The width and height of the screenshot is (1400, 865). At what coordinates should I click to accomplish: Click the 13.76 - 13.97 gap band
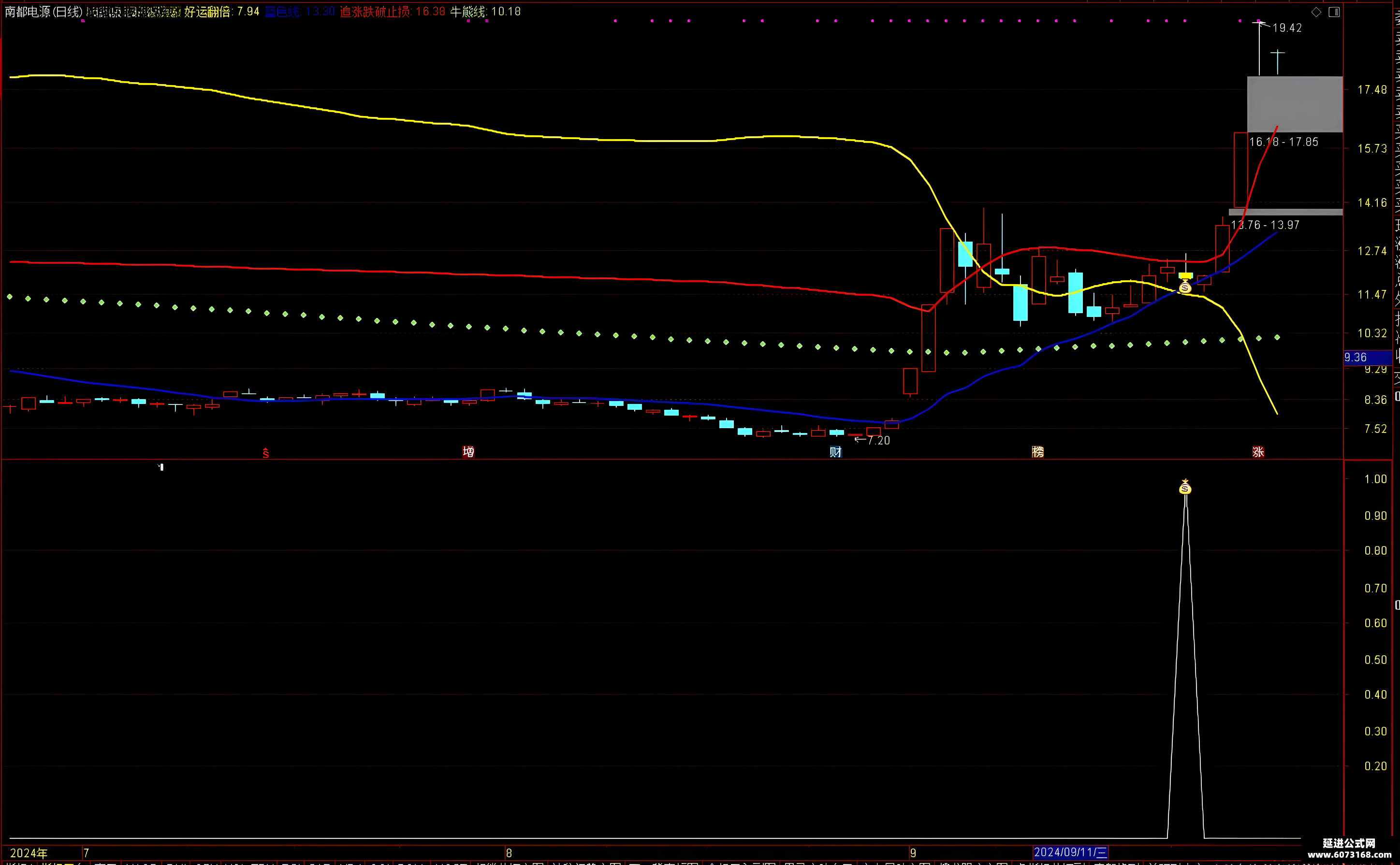click(1285, 212)
